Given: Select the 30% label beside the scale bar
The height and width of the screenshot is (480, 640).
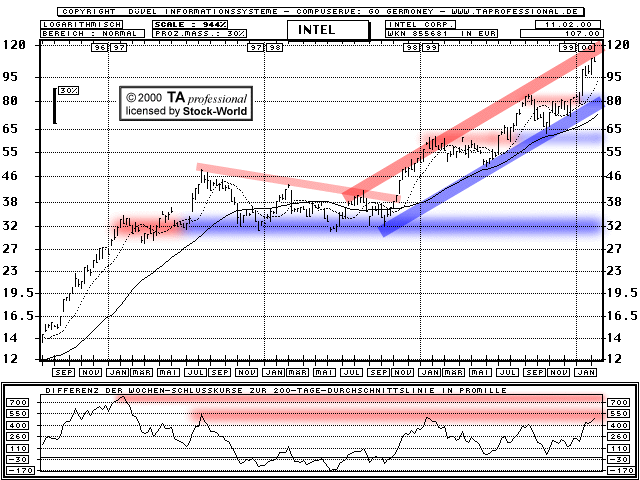Looking at the screenshot, I should point(69,91).
